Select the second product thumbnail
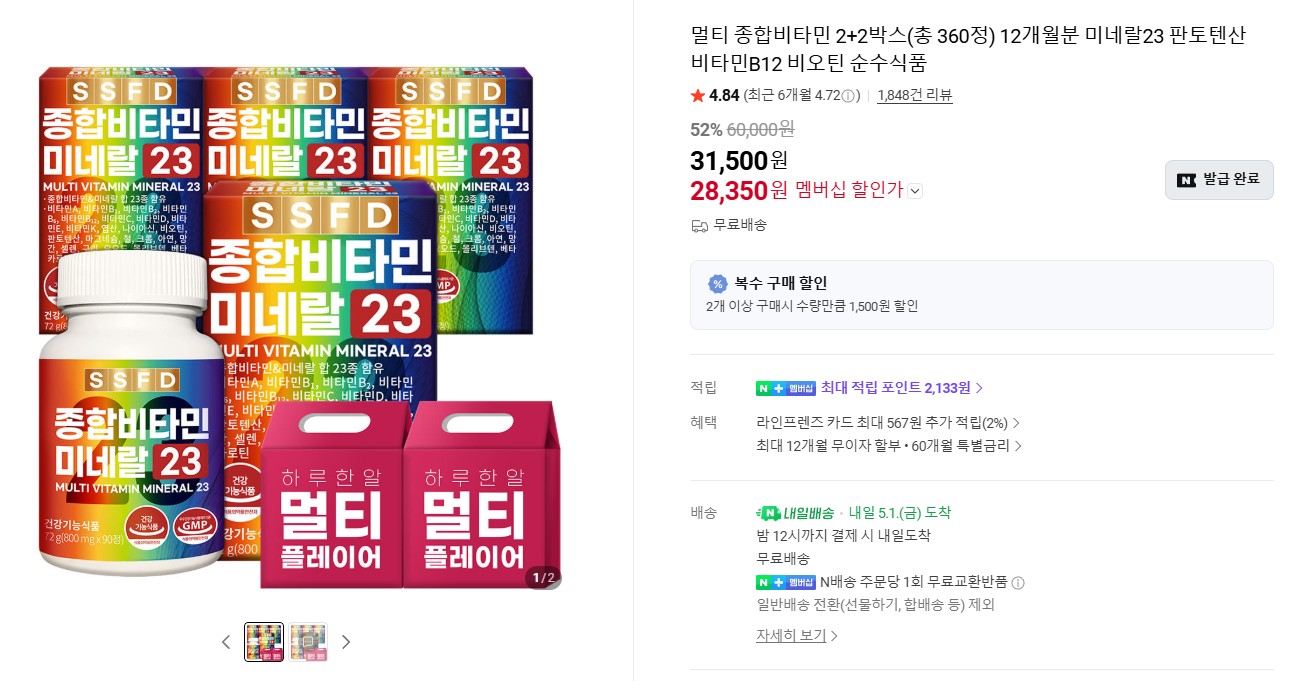The height and width of the screenshot is (681, 1311). click(309, 642)
